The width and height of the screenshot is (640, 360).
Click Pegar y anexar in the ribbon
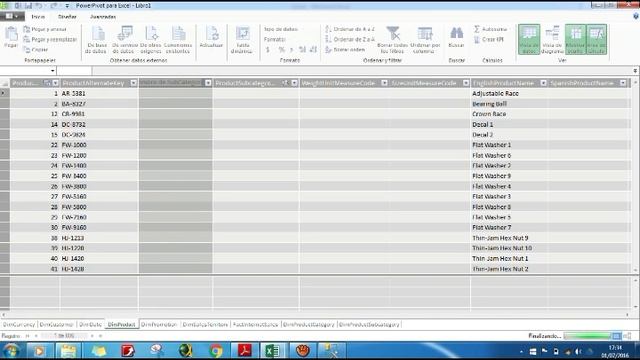pyautogui.click(x=45, y=29)
